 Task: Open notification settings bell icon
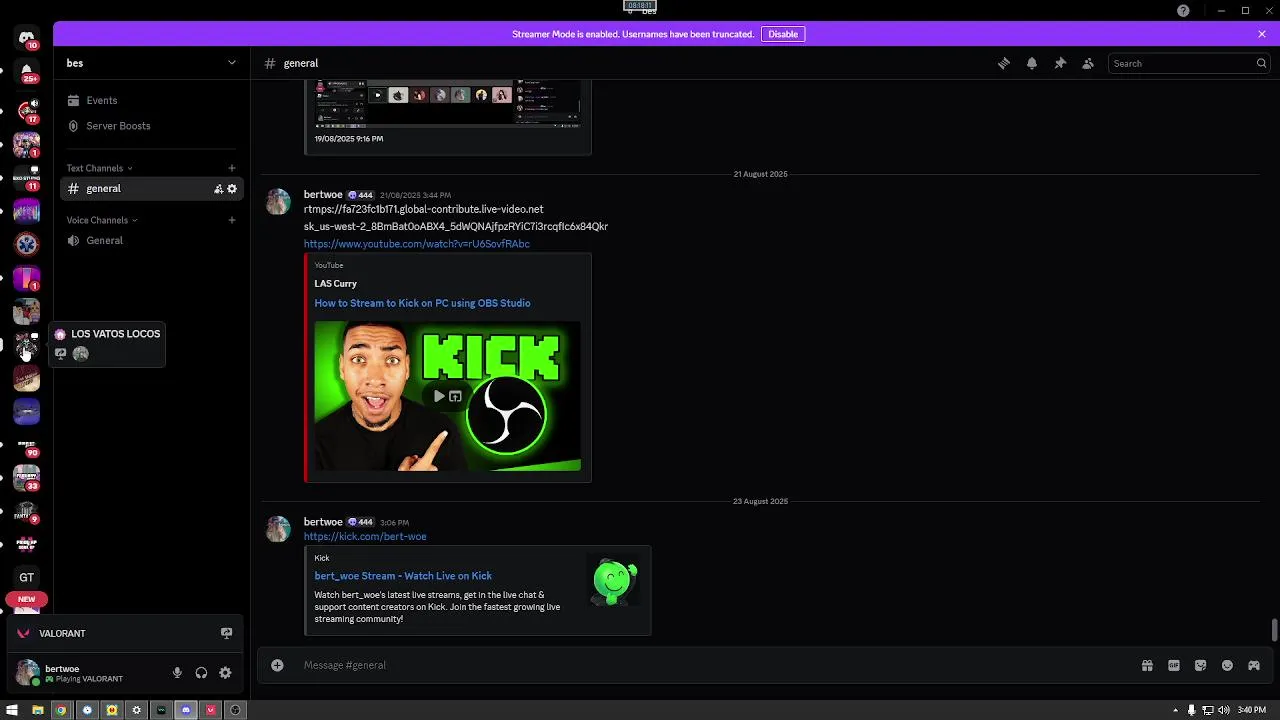click(x=1032, y=63)
